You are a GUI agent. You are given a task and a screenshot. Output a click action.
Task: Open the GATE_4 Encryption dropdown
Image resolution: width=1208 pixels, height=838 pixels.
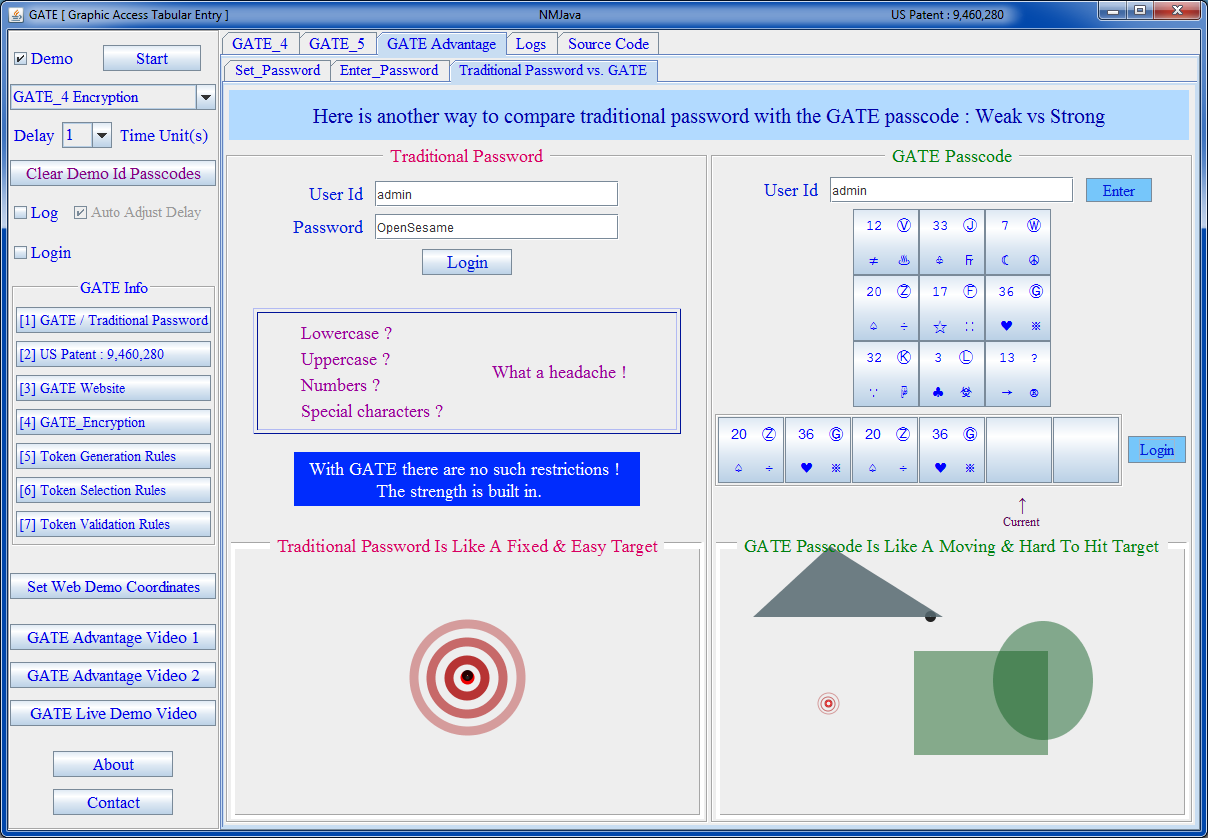click(x=205, y=97)
